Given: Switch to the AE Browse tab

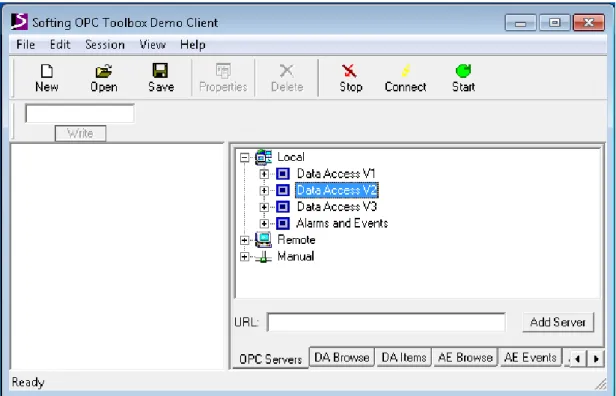Looking at the screenshot, I should [465, 357].
